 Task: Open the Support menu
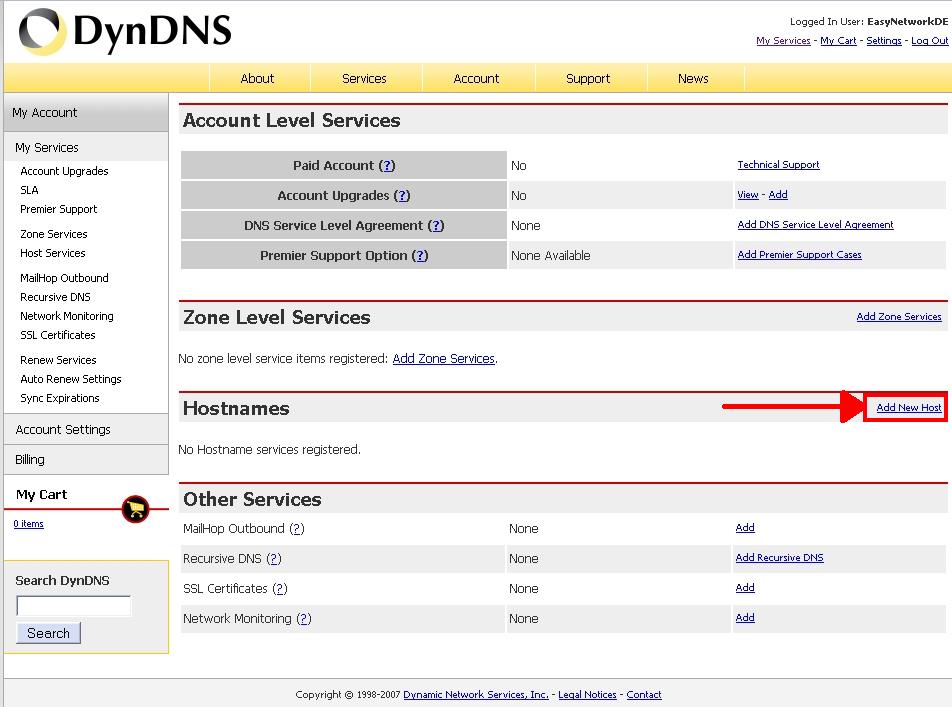(588, 78)
